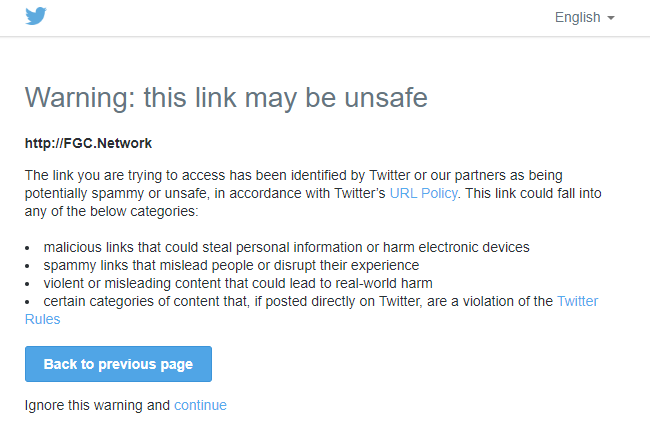
Task: Click the bullet dot before "certain categories"
Action: [x=27, y=301]
